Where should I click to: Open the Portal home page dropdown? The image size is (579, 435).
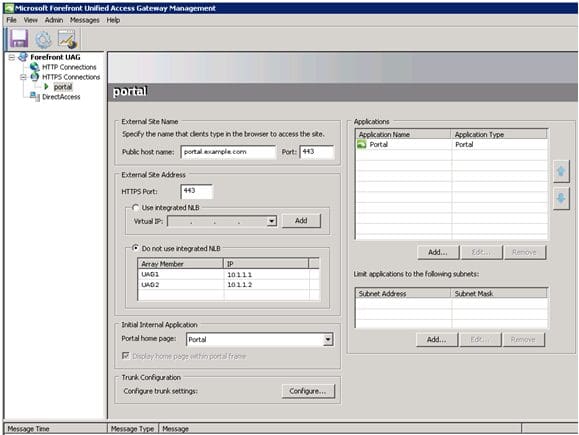point(328,339)
